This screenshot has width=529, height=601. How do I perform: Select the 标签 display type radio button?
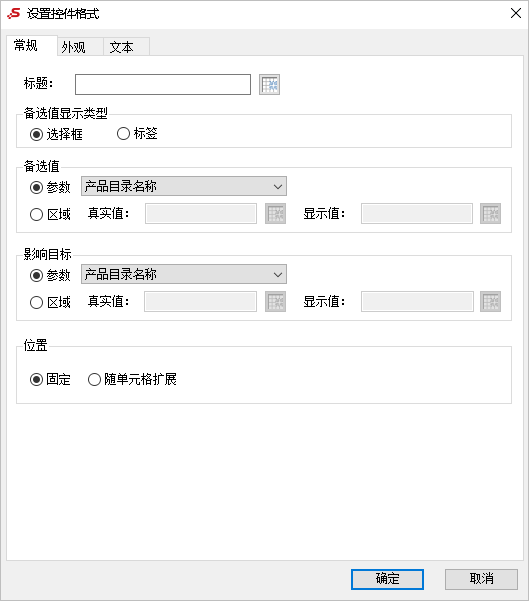coord(123,134)
